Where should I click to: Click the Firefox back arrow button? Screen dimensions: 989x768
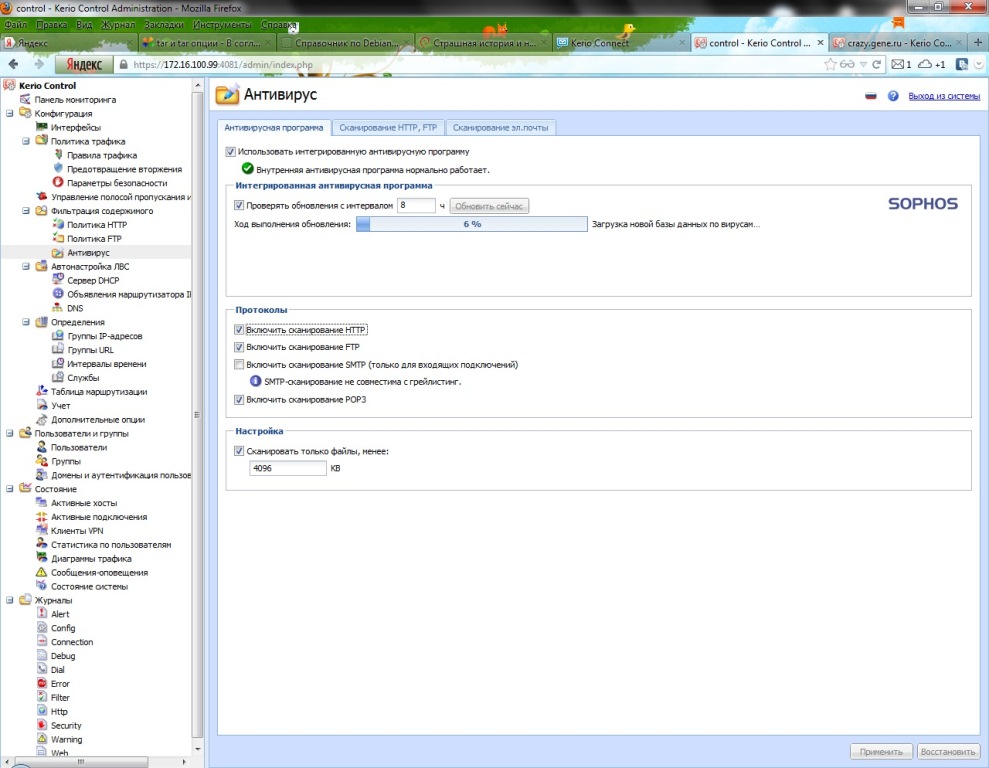click(x=15, y=64)
